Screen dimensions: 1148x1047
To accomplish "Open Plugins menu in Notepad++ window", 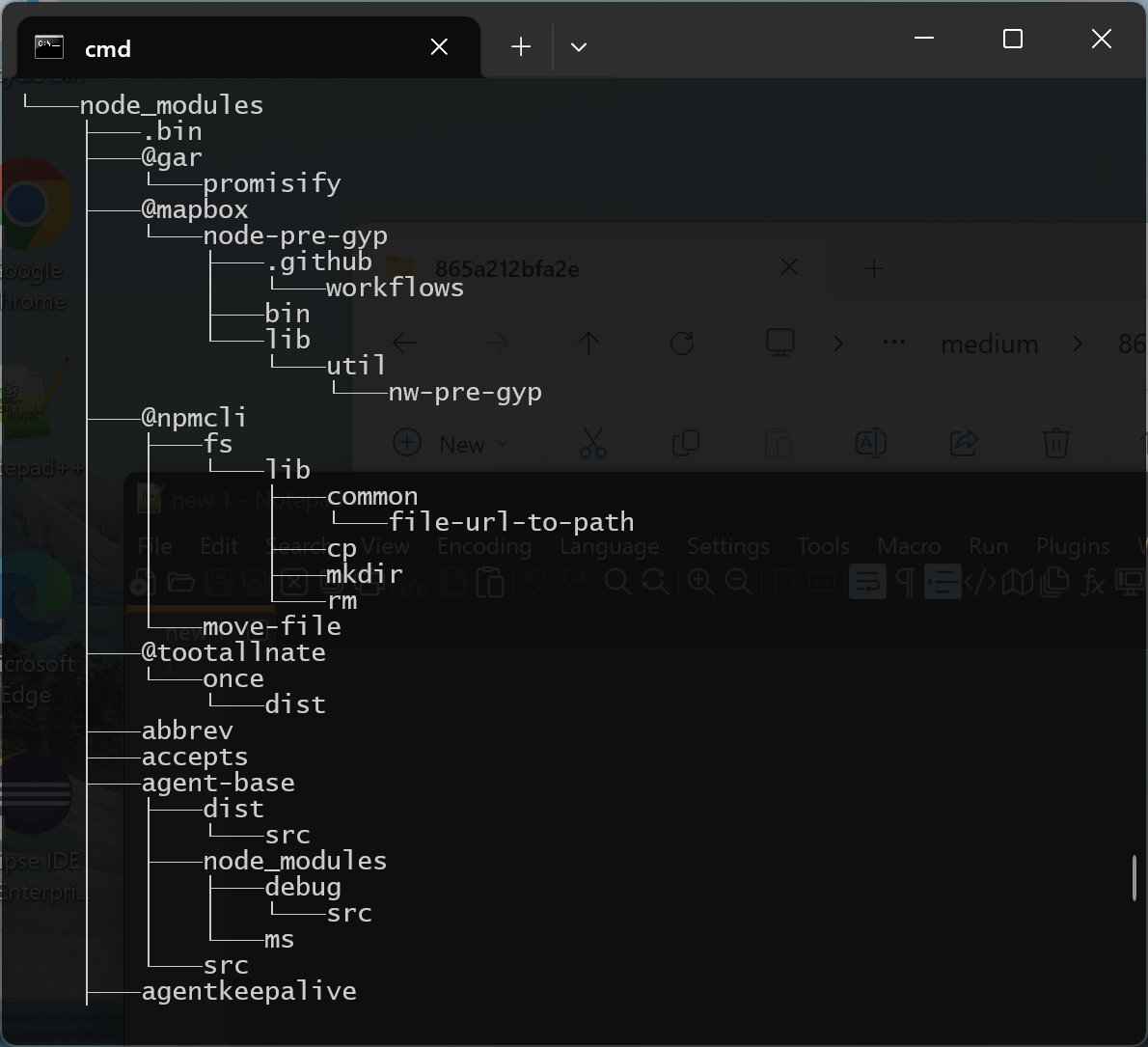I will pyautogui.click(x=1073, y=546).
